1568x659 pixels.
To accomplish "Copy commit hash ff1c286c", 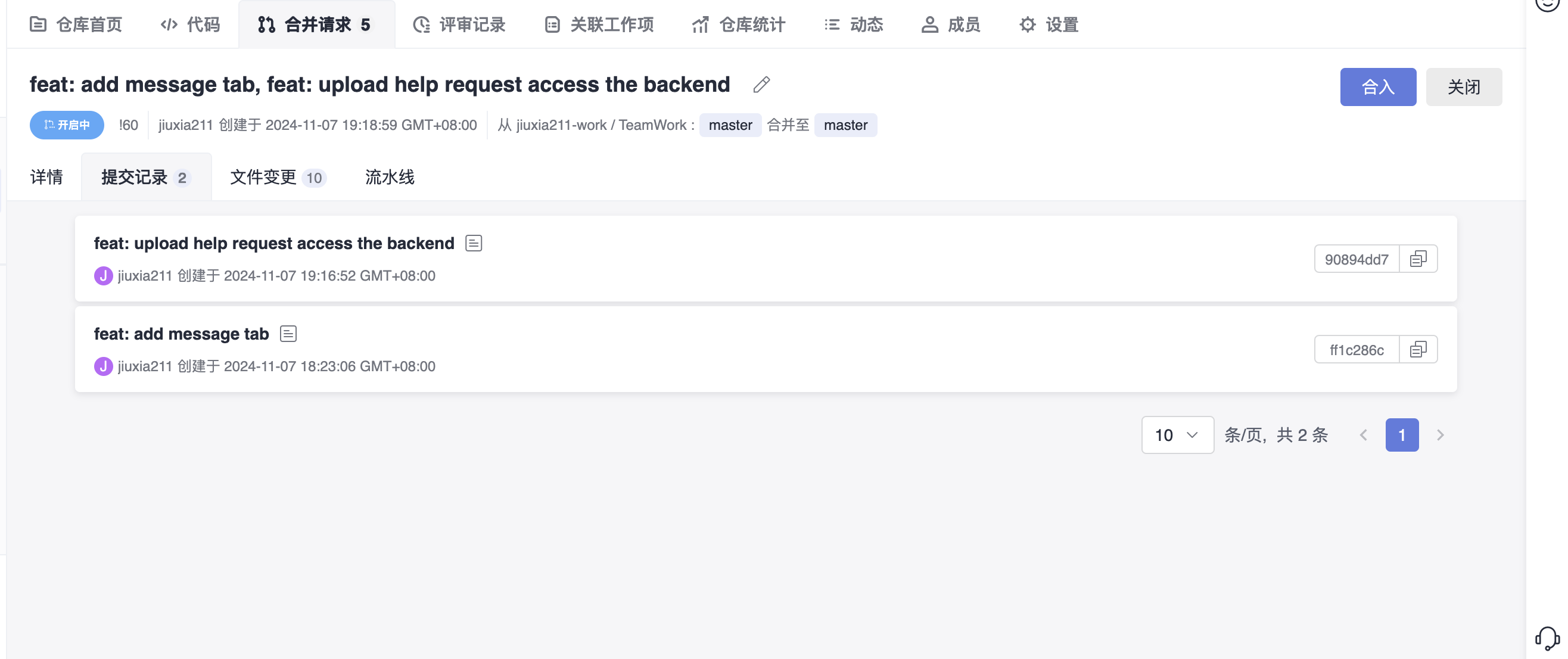I will pos(1418,350).
